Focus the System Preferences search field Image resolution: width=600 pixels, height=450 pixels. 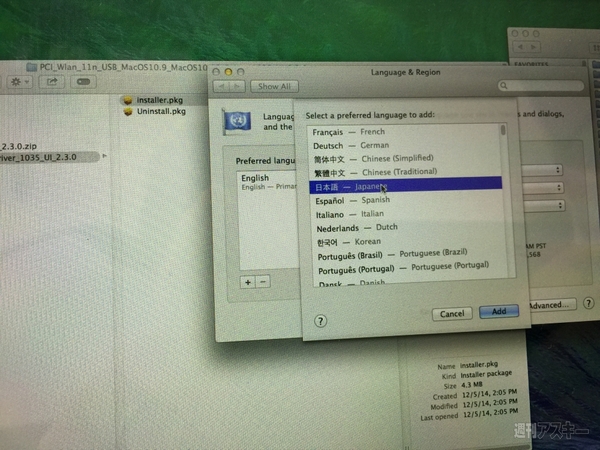(541, 85)
